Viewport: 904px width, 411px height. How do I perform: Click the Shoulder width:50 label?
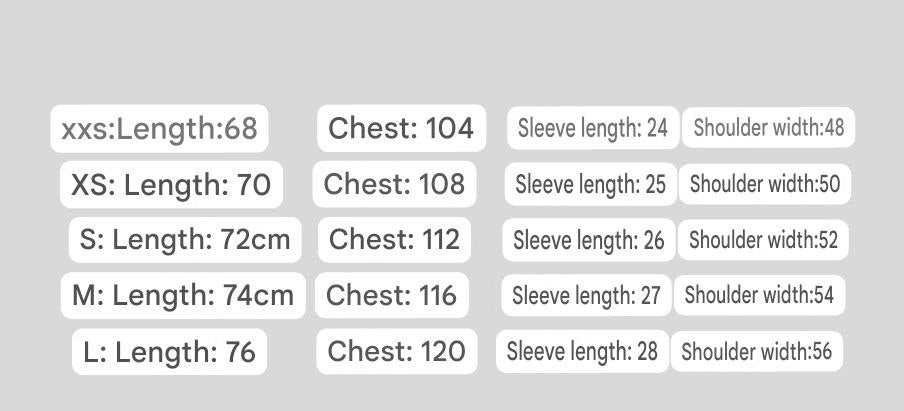pyautogui.click(x=764, y=184)
